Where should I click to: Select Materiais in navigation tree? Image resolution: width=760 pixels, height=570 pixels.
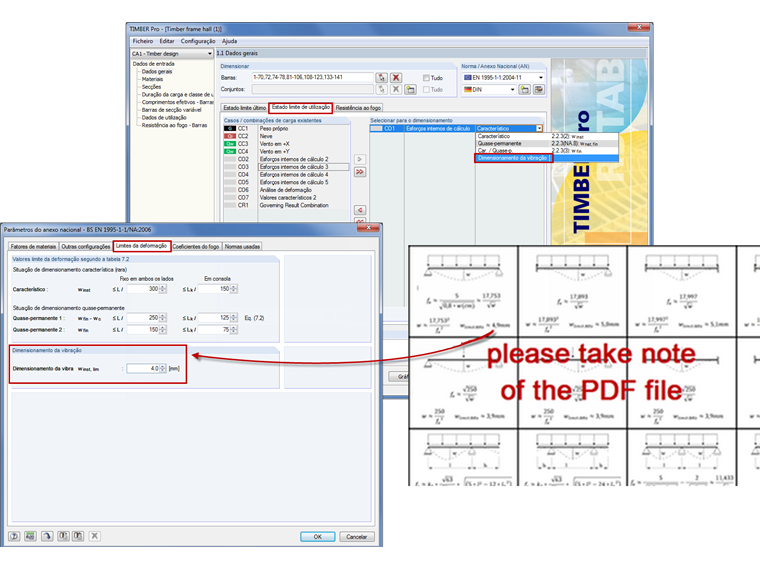pyautogui.click(x=152, y=79)
